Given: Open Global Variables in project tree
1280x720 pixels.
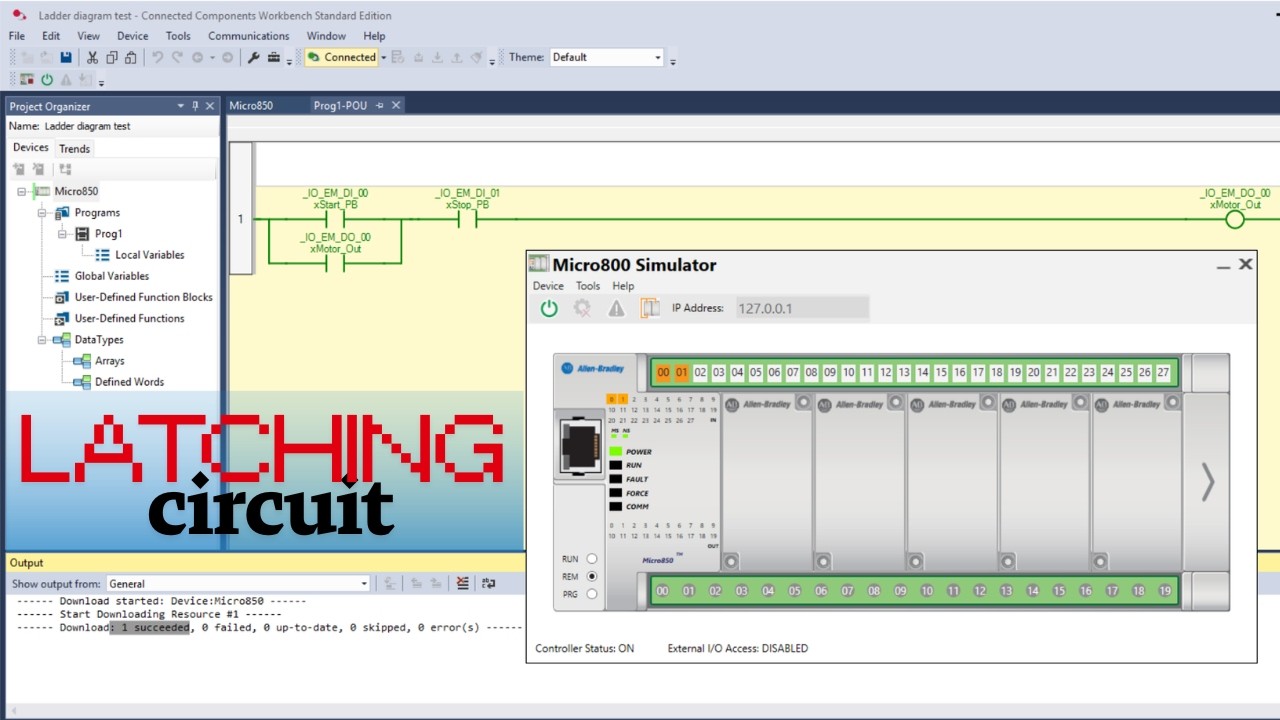Looking at the screenshot, I should coord(111,276).
